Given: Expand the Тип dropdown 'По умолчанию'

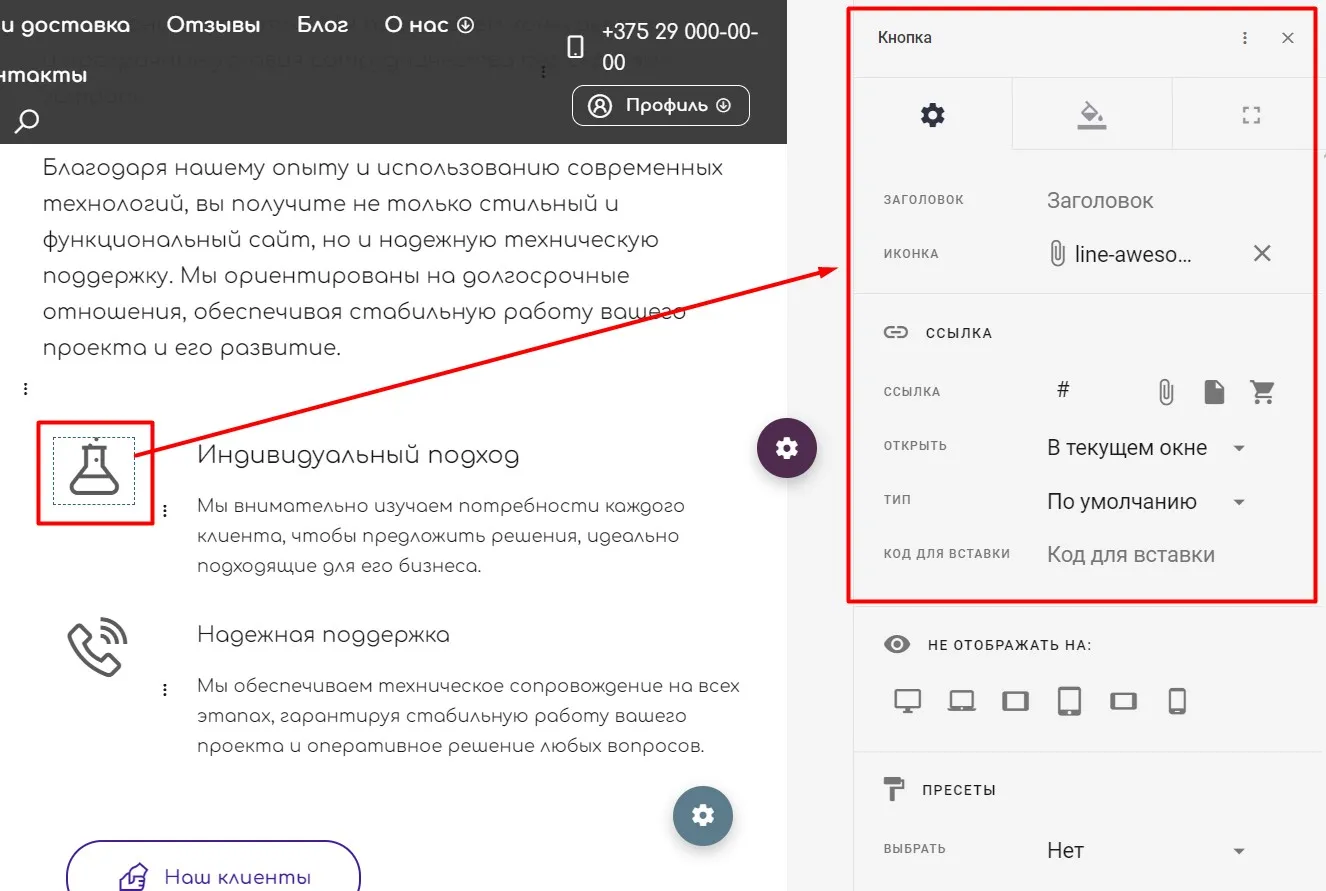Looking at the screenshot, I should pos(1147,502).
